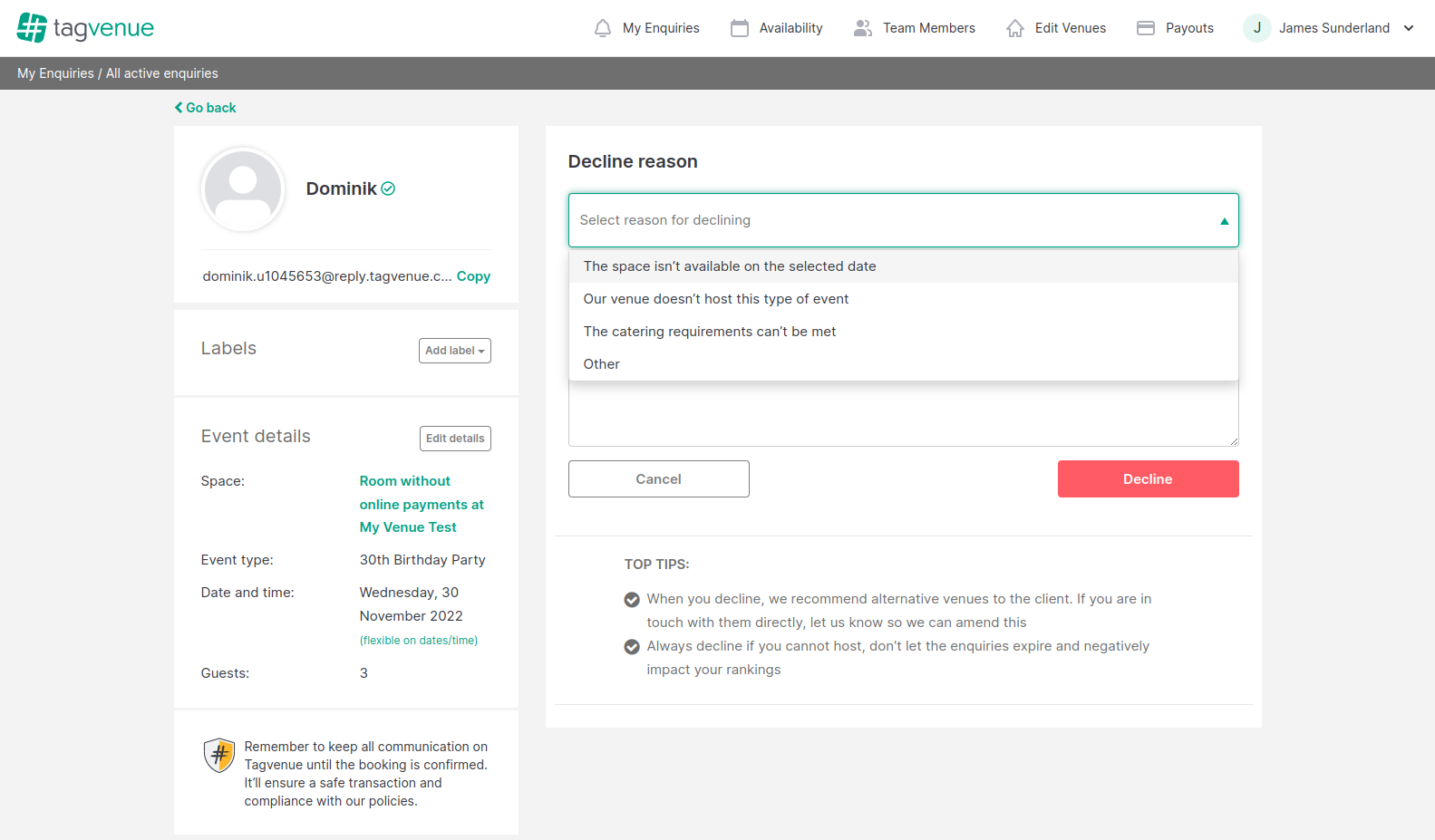The width and height of the screenshot is (1435, 840).
Task: Choose 'Other' as decline reason
Action: pyautogui.click(x=903, y=364)
